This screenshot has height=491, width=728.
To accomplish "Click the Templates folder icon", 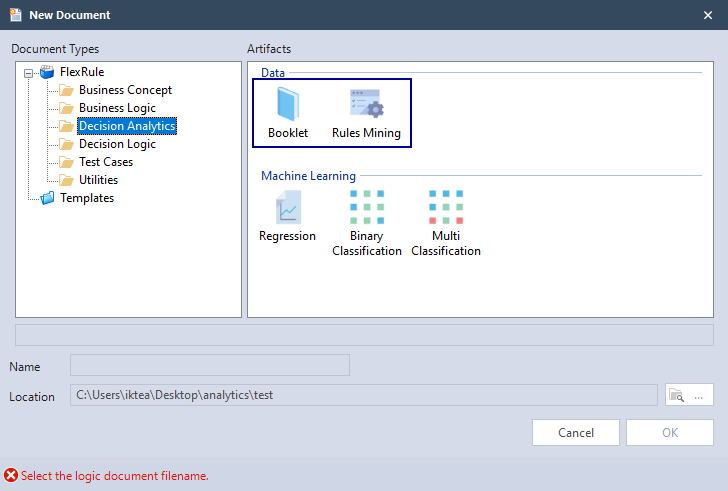I will (x=47, y=198).
